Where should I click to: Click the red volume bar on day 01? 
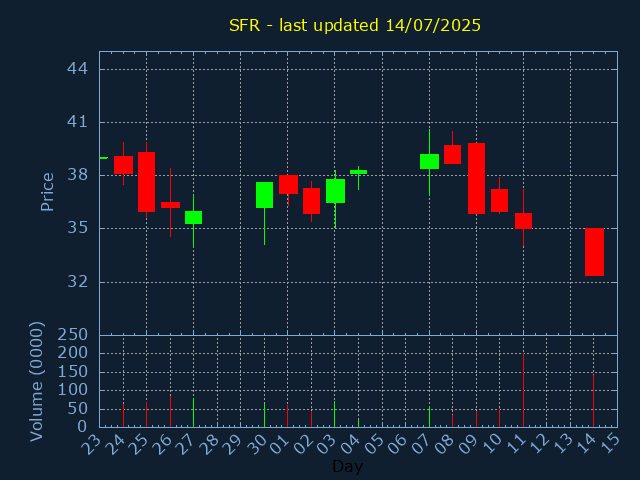point(287,416)
